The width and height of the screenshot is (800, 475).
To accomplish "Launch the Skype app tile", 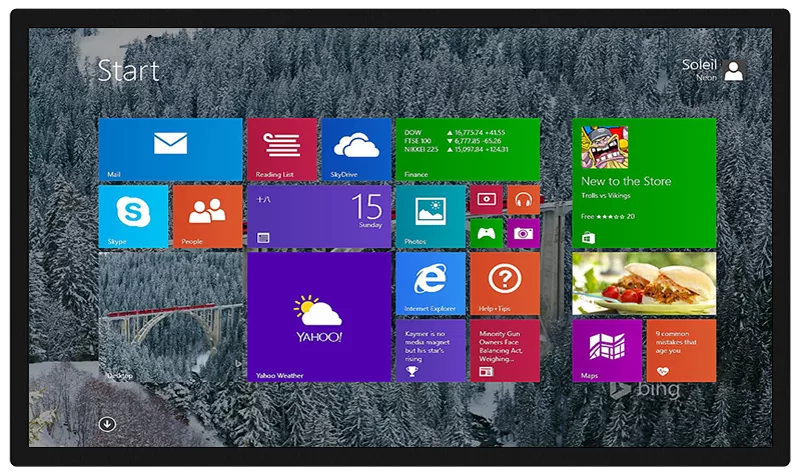I will 133,216.
